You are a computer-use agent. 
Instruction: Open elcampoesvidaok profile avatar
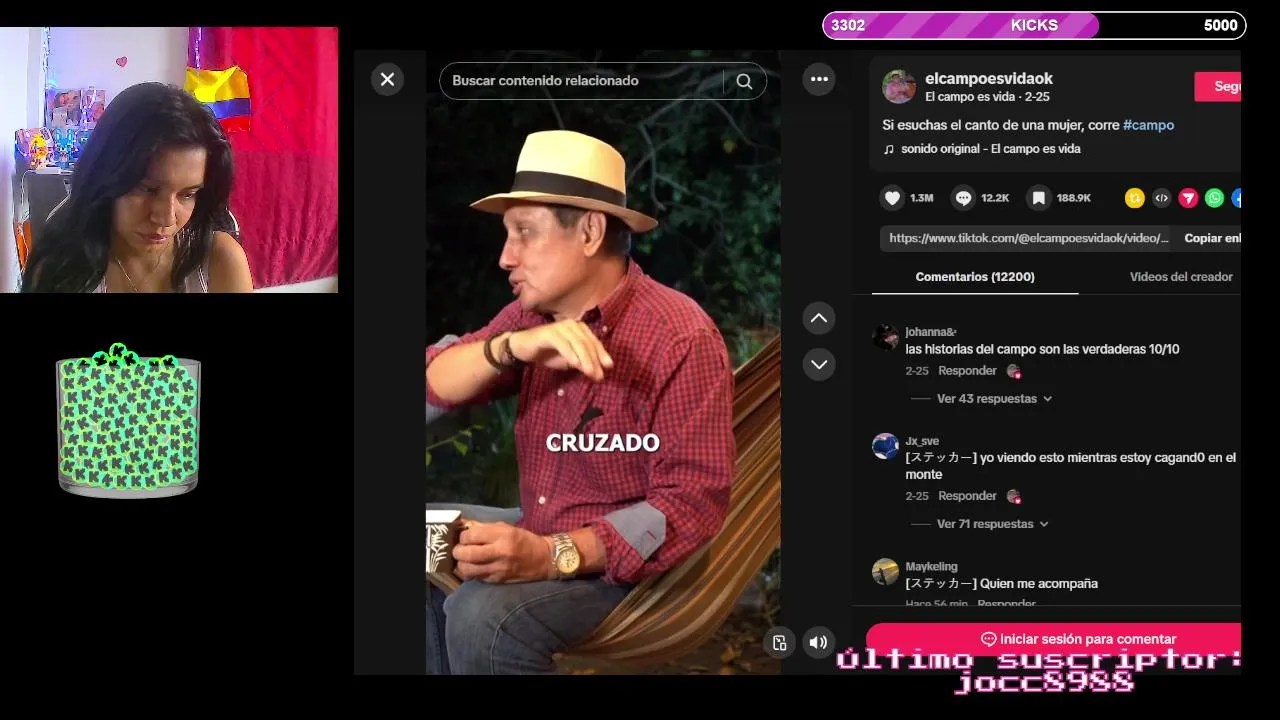899,87
